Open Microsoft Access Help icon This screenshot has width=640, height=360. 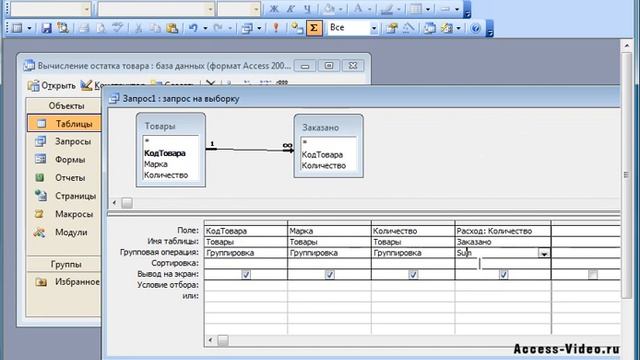pos(476,28)
